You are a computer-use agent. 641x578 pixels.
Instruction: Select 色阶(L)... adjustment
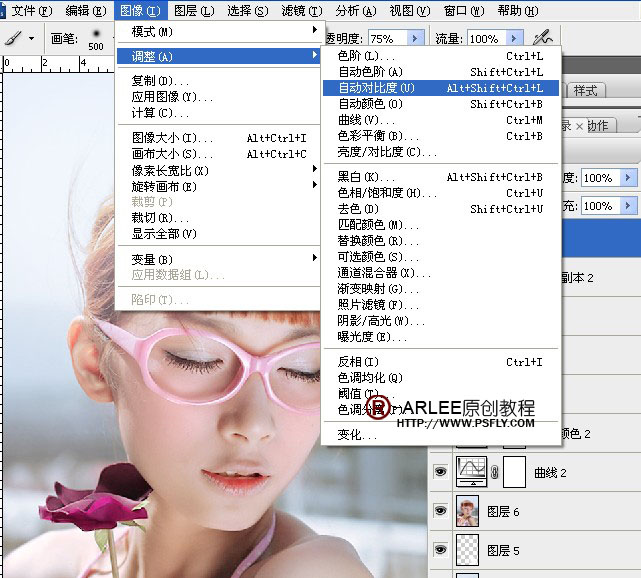coord(441,56)
